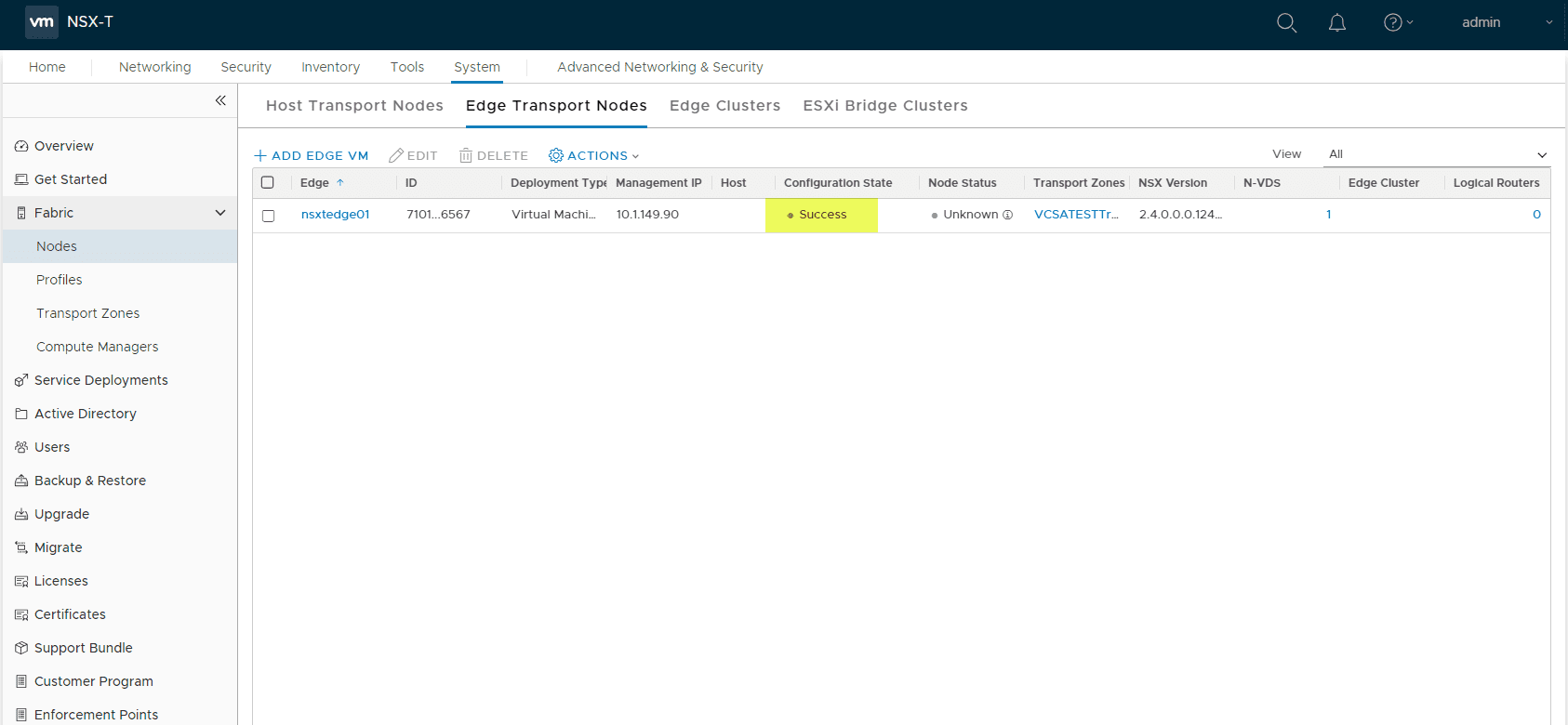Click the Virtual Machi... deployment type cell

click(x=553, y=215)
